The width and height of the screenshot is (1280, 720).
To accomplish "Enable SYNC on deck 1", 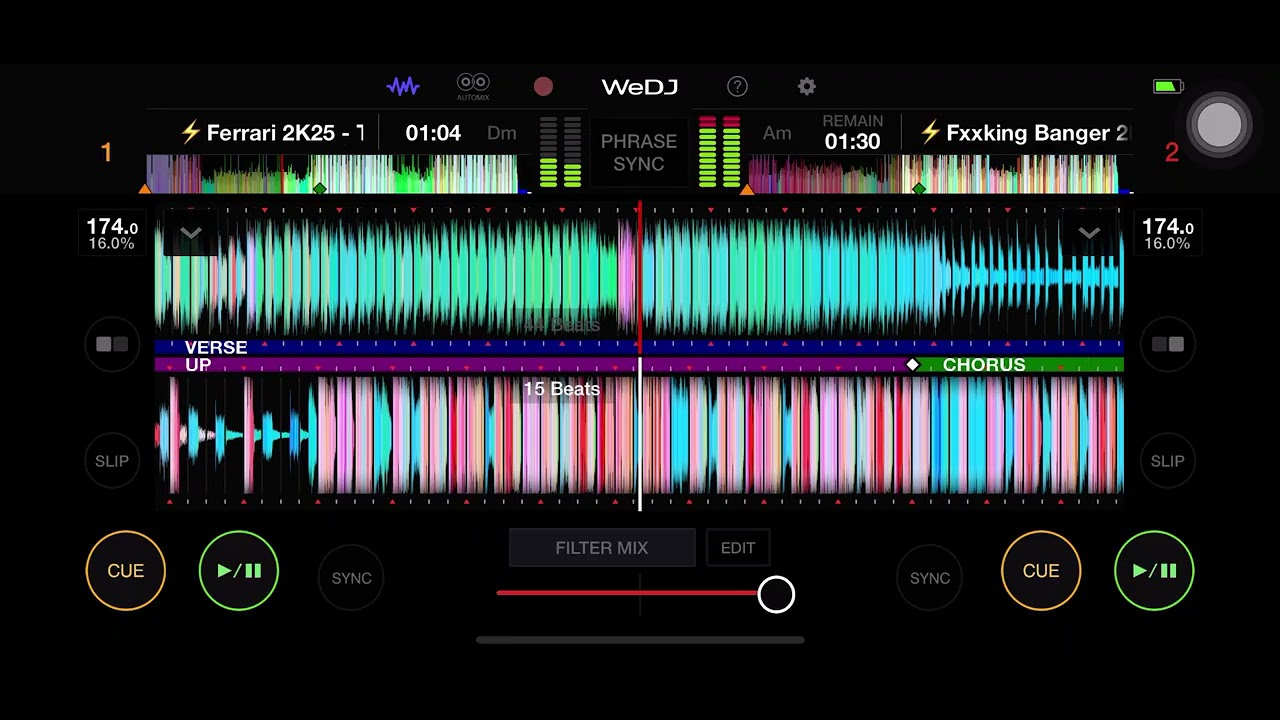I will (x=351, y=578).
